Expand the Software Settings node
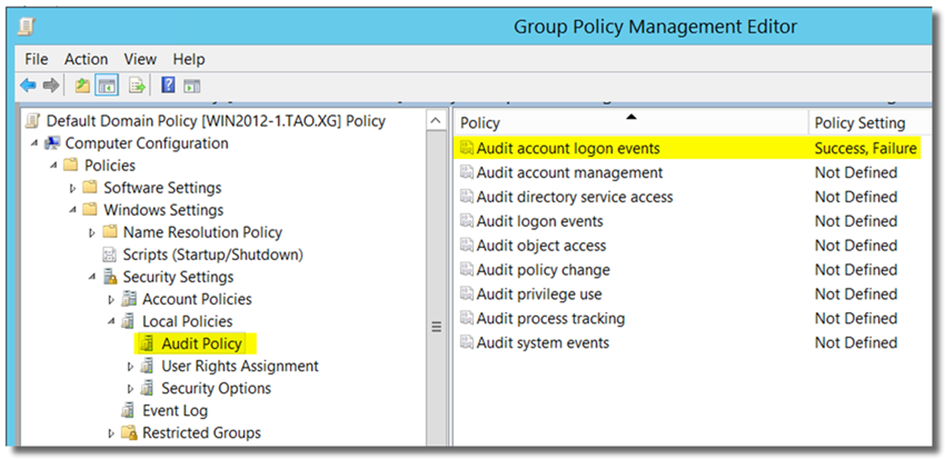 (73, 188)
